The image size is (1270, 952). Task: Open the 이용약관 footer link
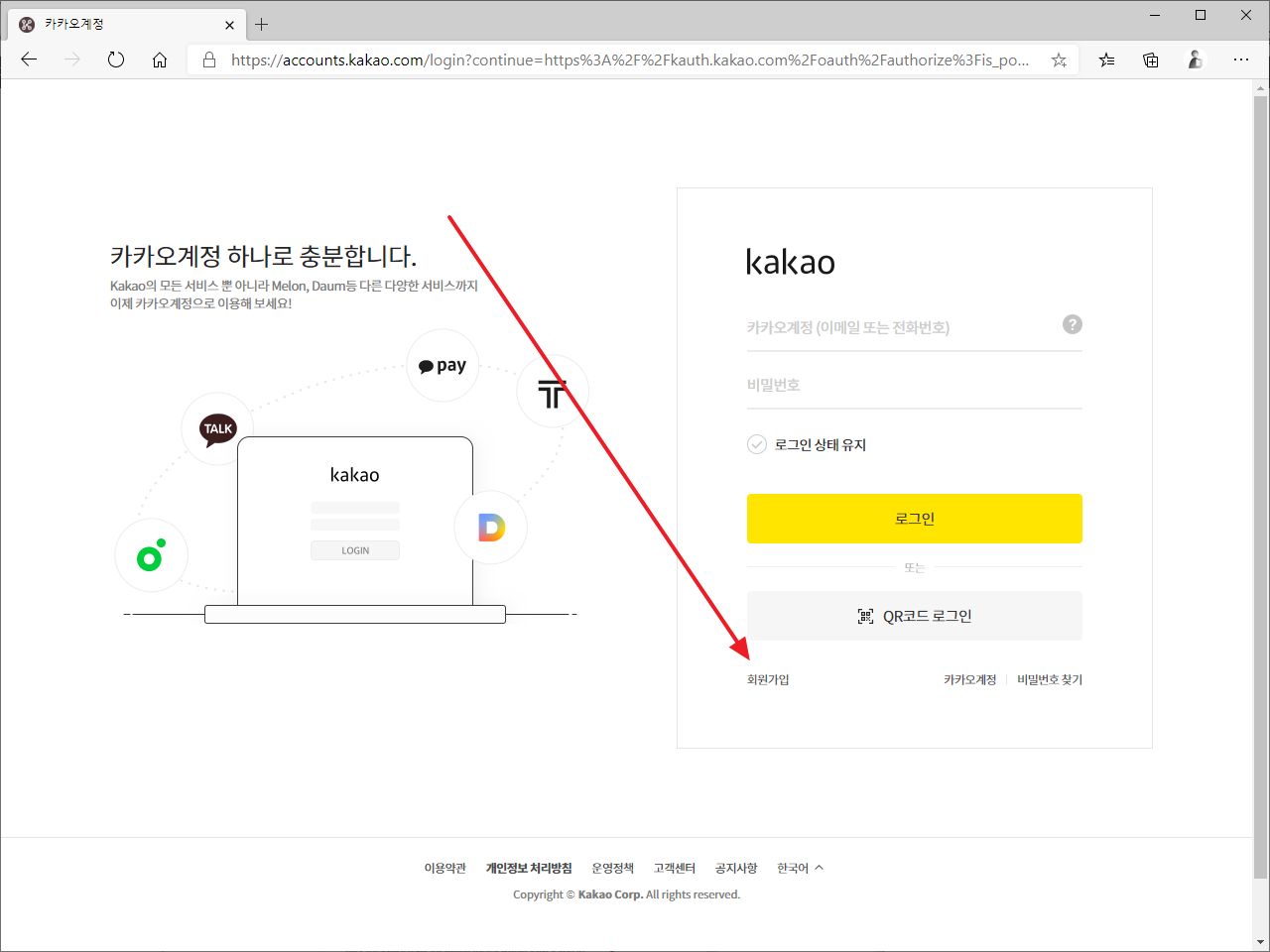(444, 868)
